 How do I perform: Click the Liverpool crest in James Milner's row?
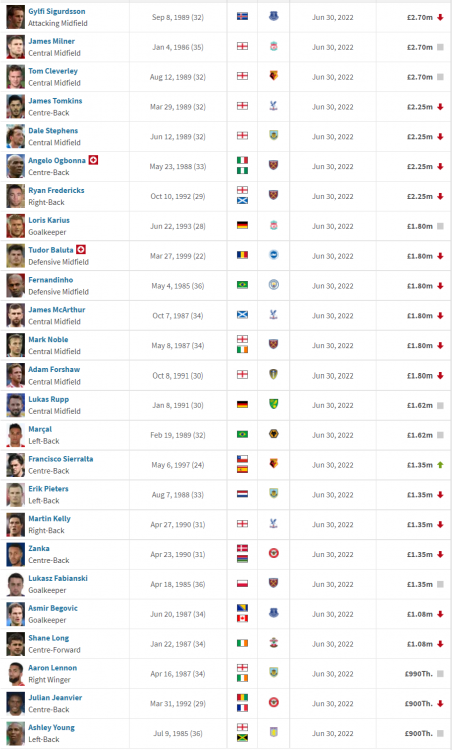[x=274, y=47]
